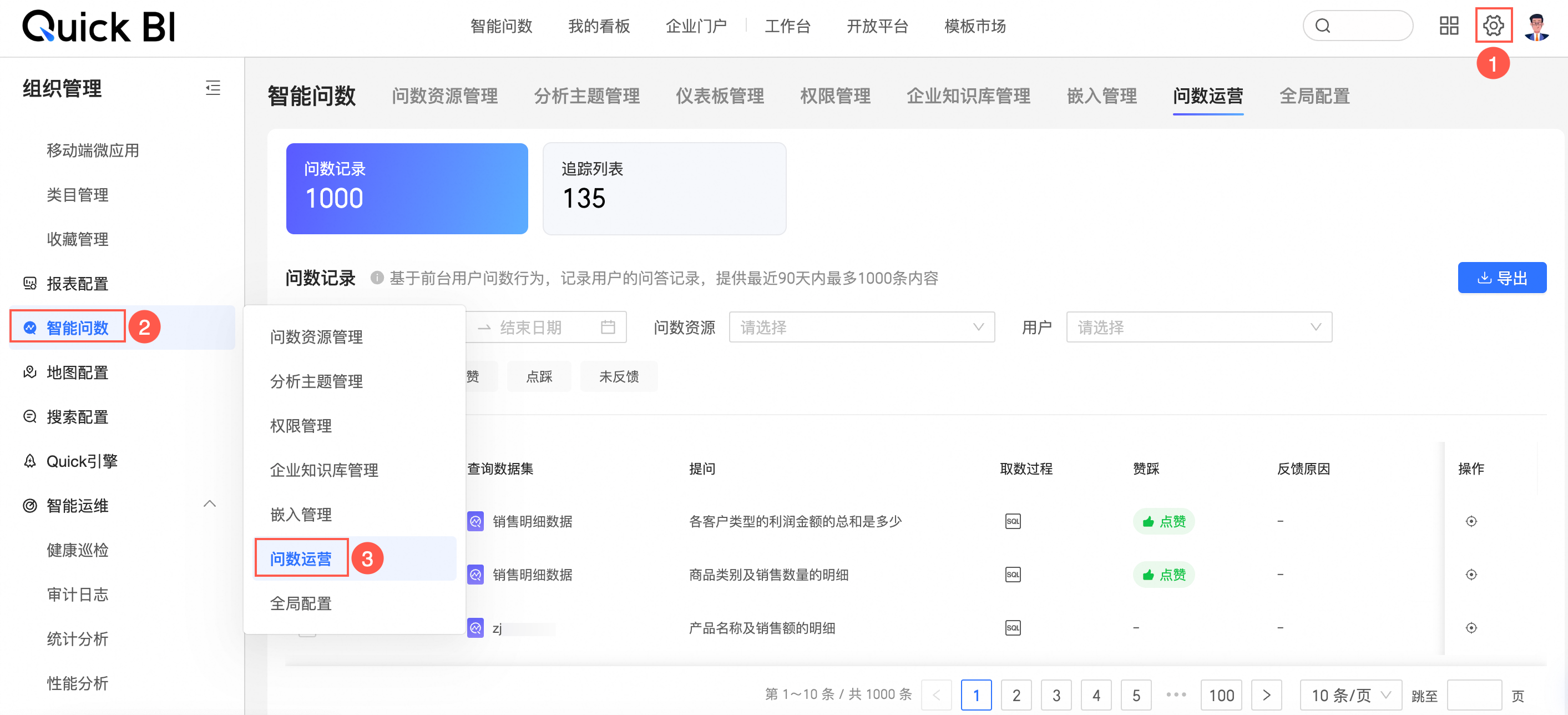Click the 跳至 page number field
This screenshot has height=715, width=1568.
click(1474, 695)
